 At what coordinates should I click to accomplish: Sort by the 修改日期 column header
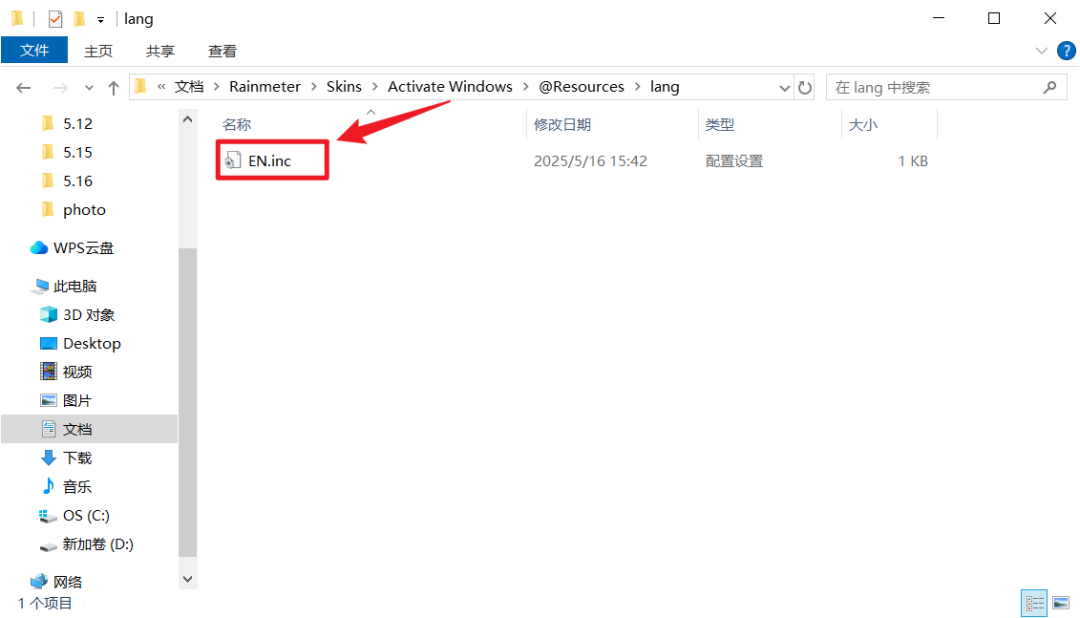(562, 125)
